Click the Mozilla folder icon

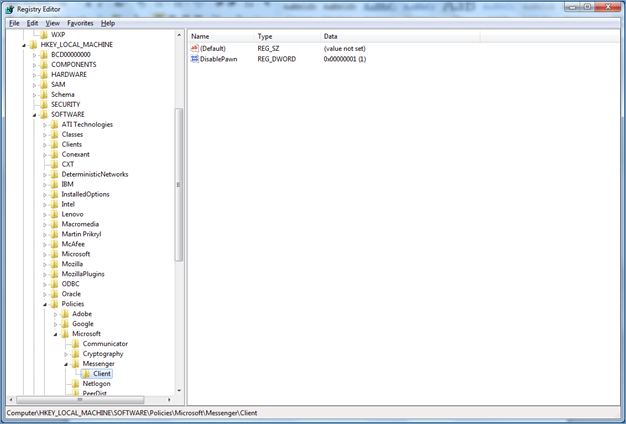point(54,263)
